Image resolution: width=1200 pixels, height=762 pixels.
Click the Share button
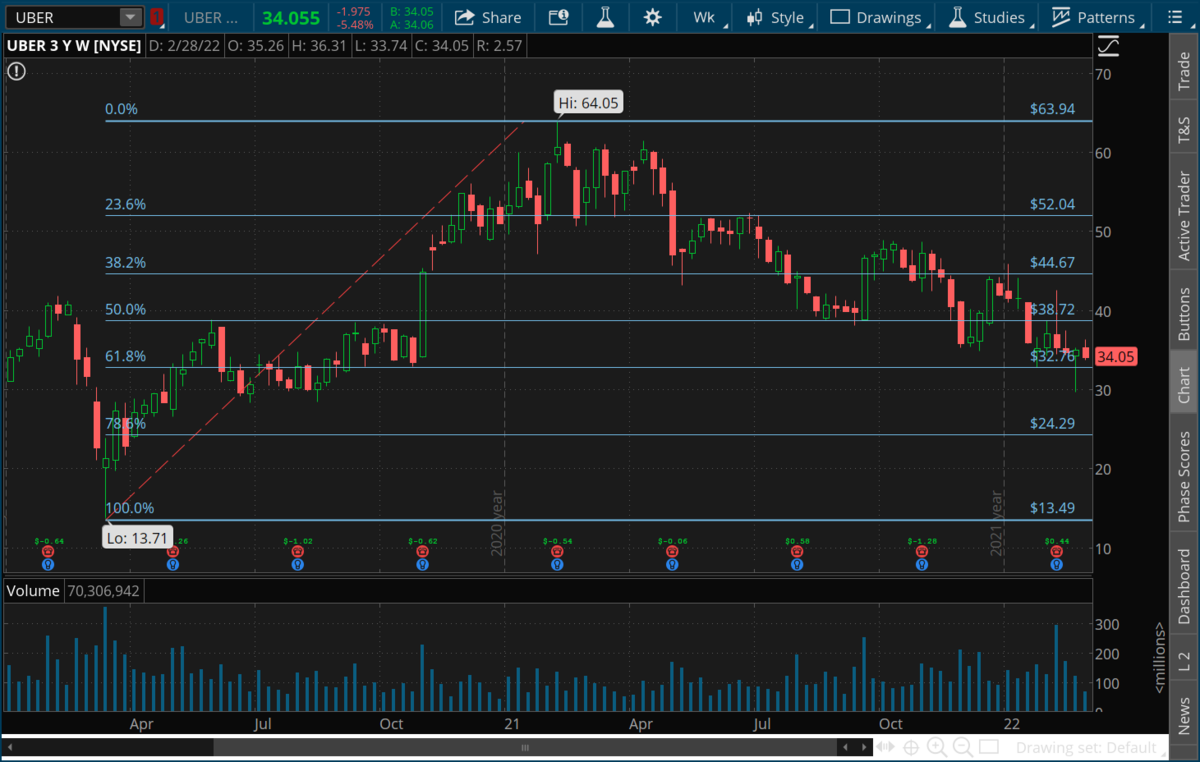click(x=488, y=17)
